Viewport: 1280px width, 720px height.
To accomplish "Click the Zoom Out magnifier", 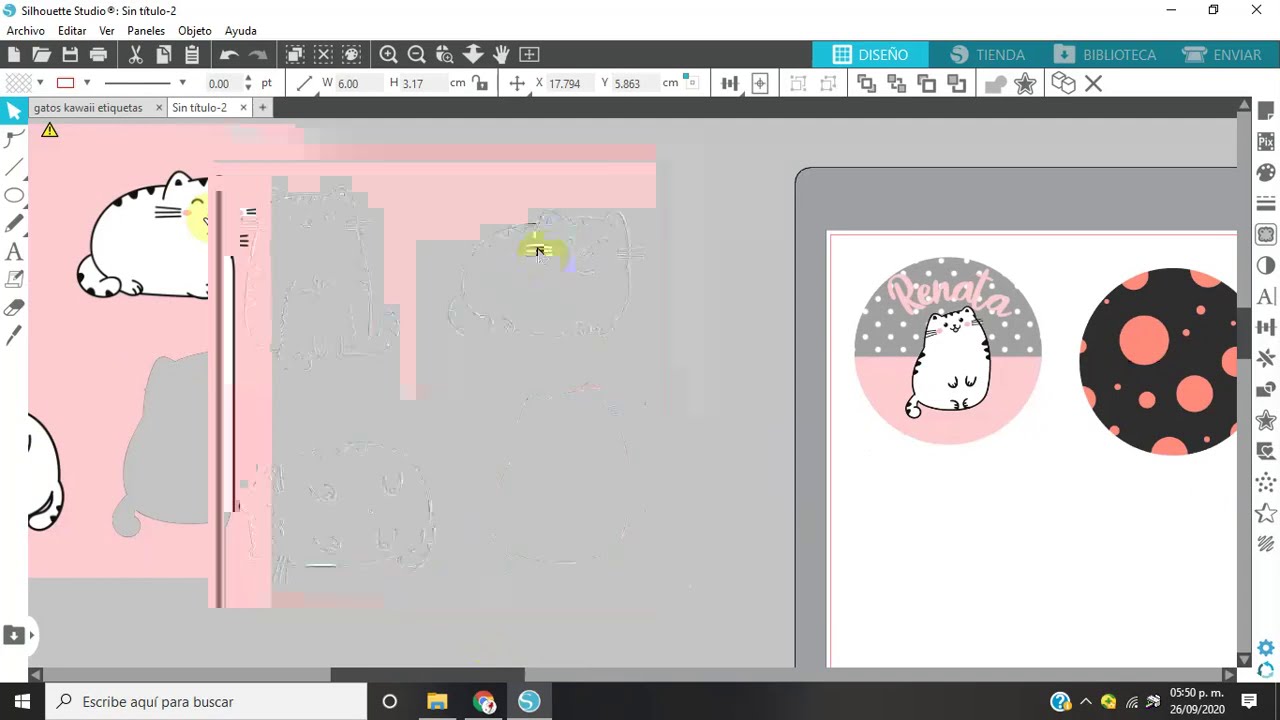I will point(417,54).
